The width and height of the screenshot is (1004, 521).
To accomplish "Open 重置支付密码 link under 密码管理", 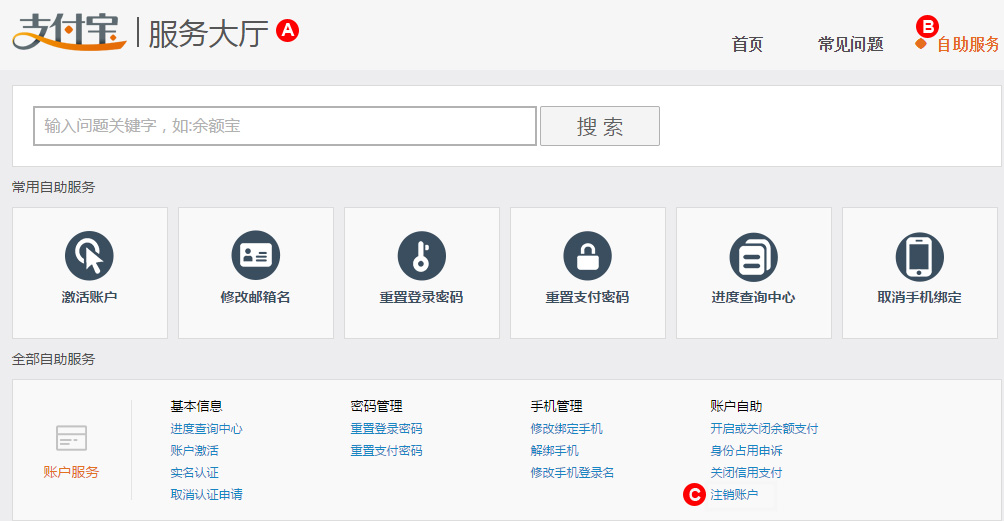I will pos(386,451).
